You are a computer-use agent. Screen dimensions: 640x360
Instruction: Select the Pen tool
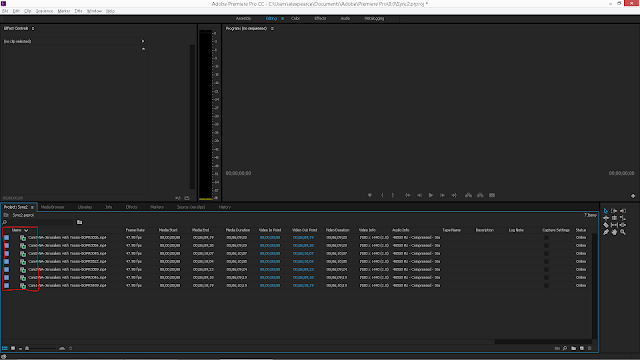coord(606,232)
